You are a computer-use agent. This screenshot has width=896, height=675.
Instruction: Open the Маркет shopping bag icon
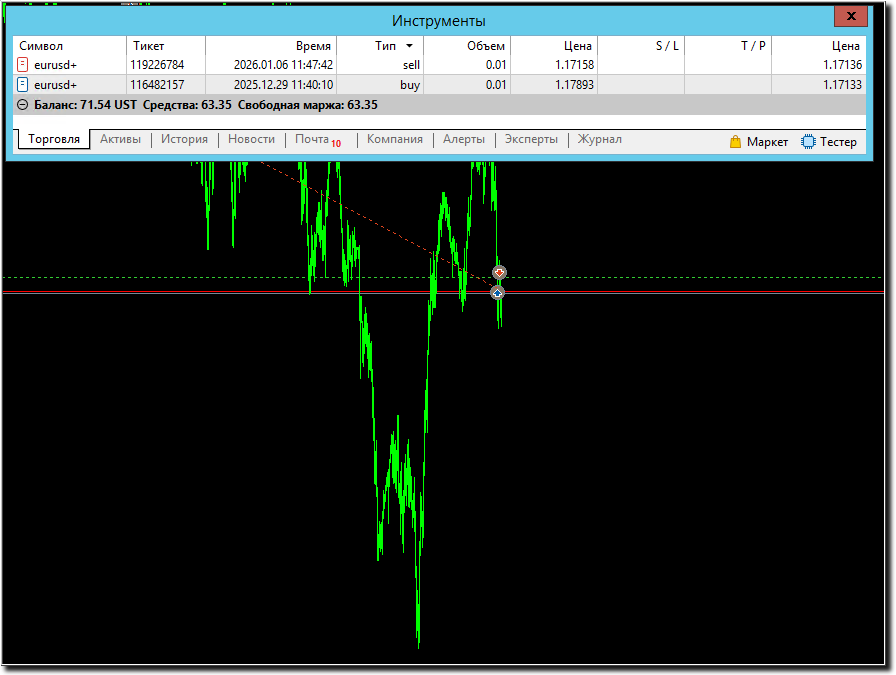[736, 142]
